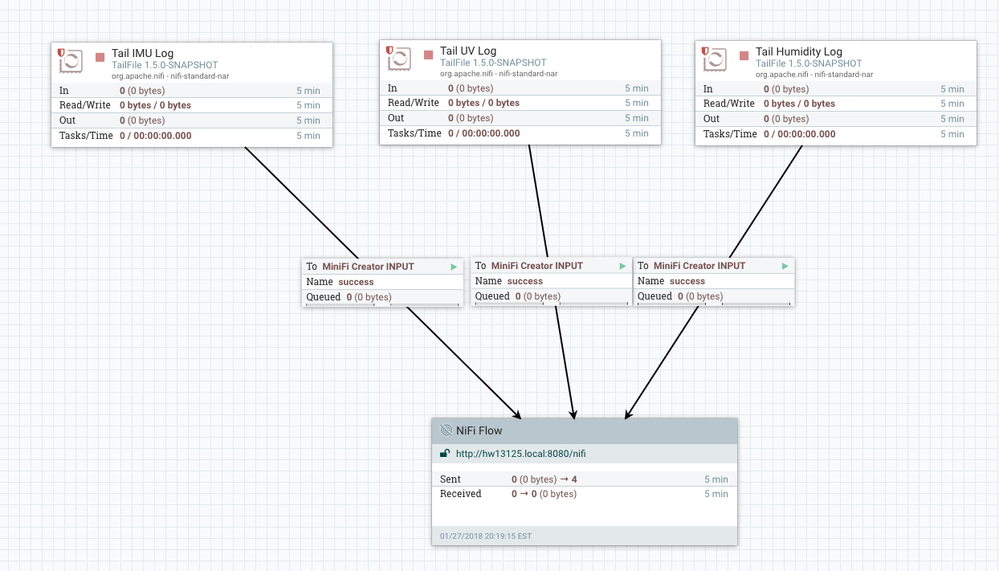Select the Tail Humidity Log processor title
The image size is (999, 571).
[x=798, y=52]
